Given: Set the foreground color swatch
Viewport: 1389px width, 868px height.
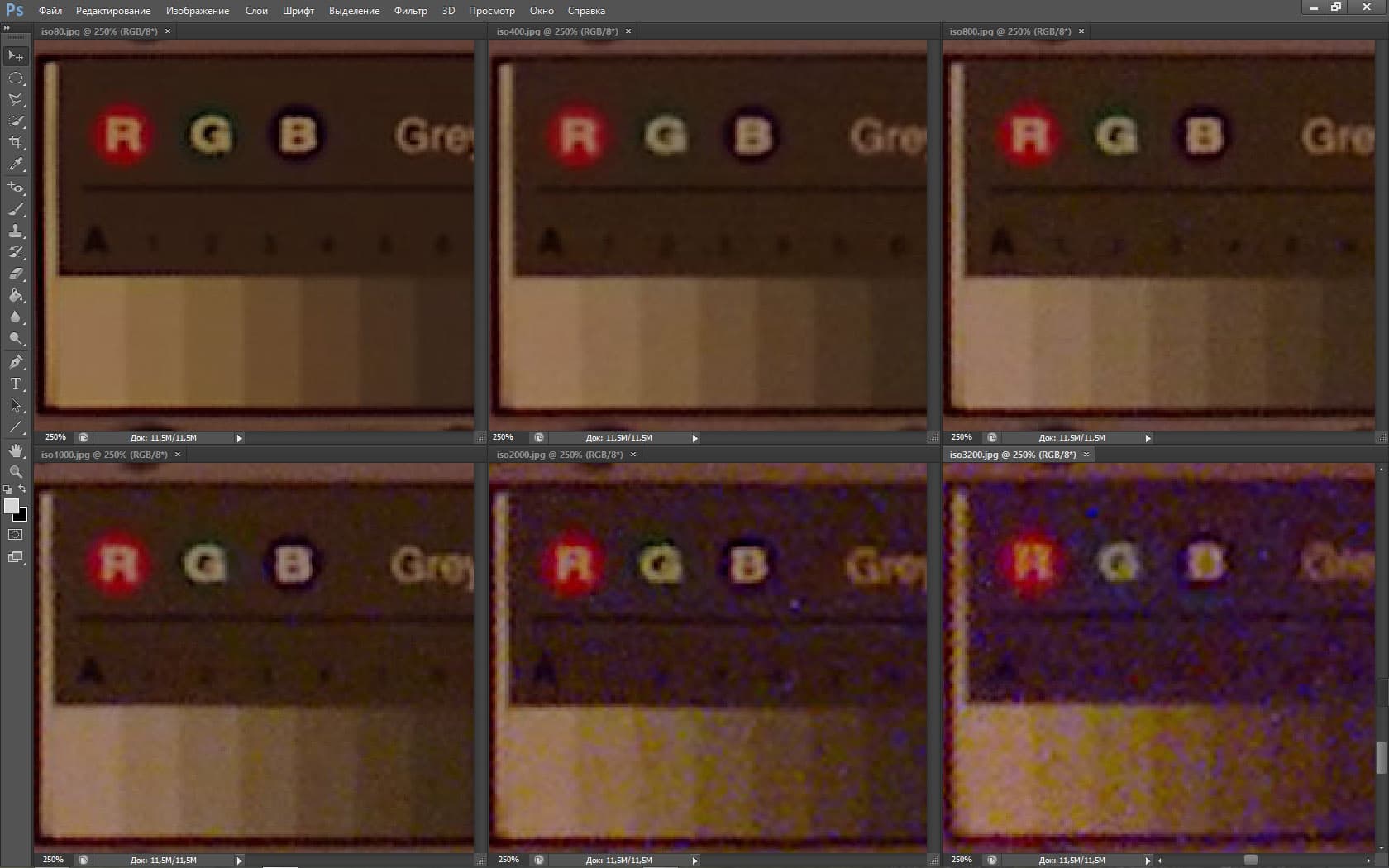Looking at the screenshot, I should click(11, 505).
